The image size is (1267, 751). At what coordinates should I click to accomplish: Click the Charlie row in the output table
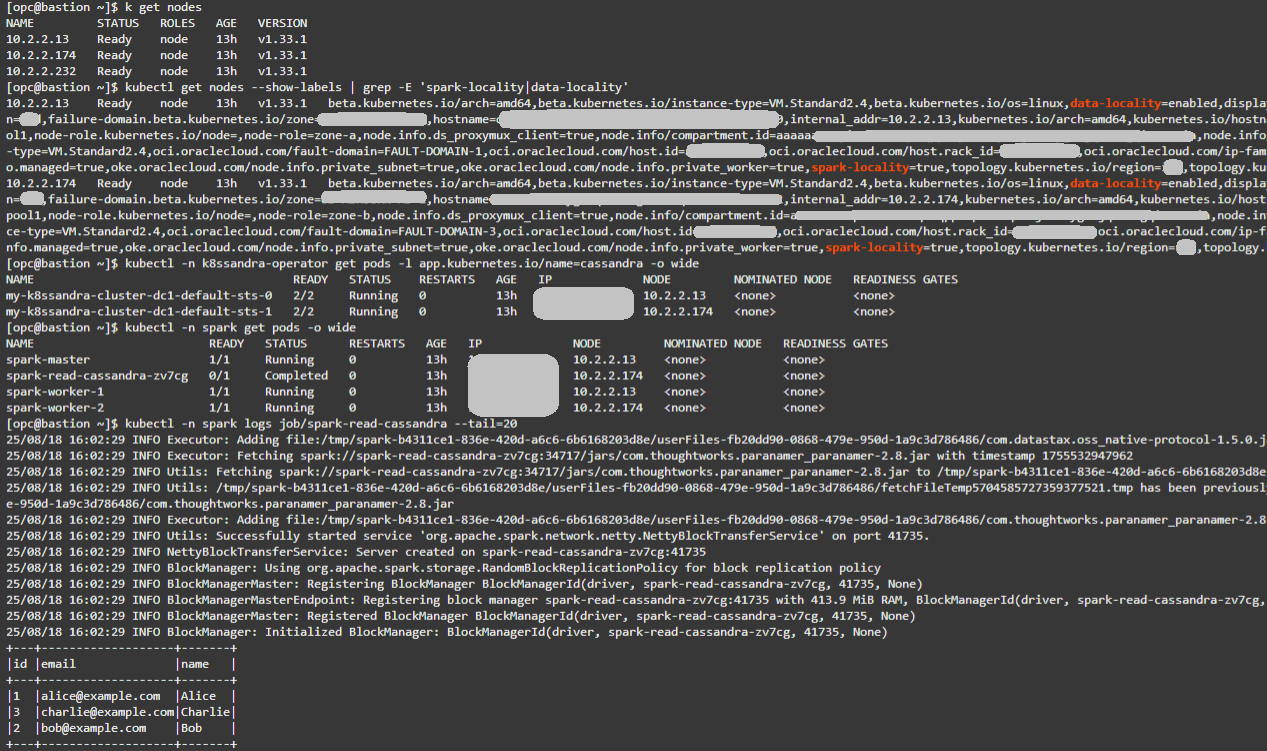click(106, 711)
